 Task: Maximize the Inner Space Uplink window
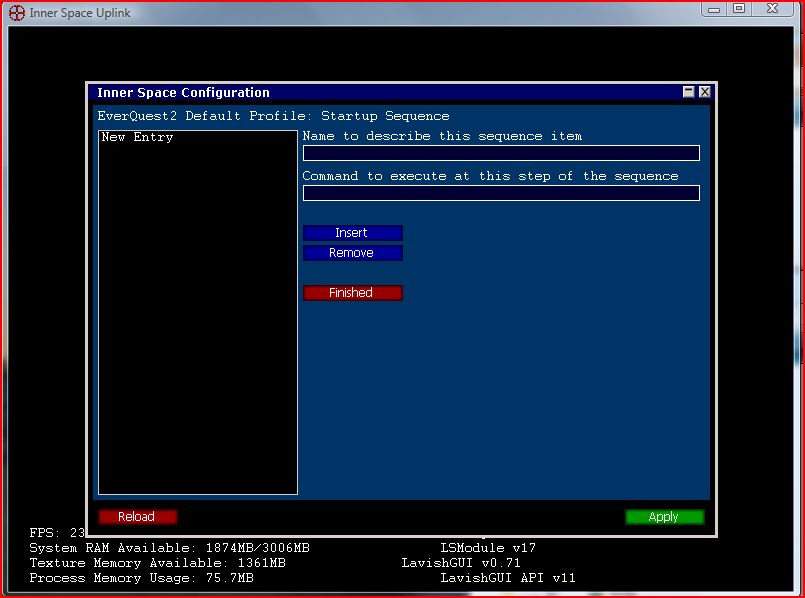739,9
